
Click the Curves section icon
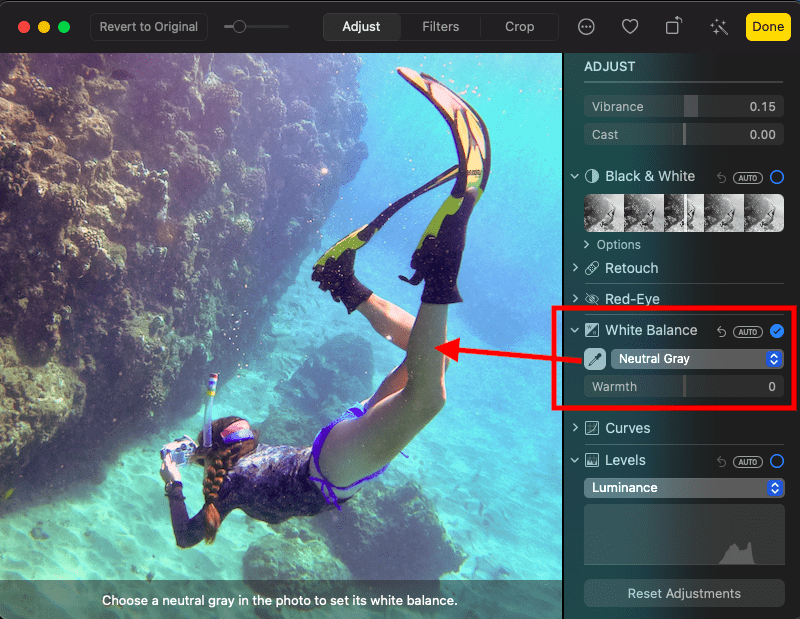point(592,428)
